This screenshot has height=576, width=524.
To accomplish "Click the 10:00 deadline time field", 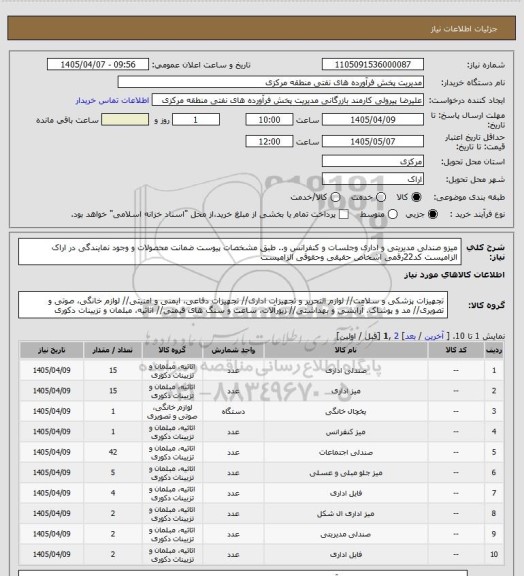I will (x=269, y=120).
